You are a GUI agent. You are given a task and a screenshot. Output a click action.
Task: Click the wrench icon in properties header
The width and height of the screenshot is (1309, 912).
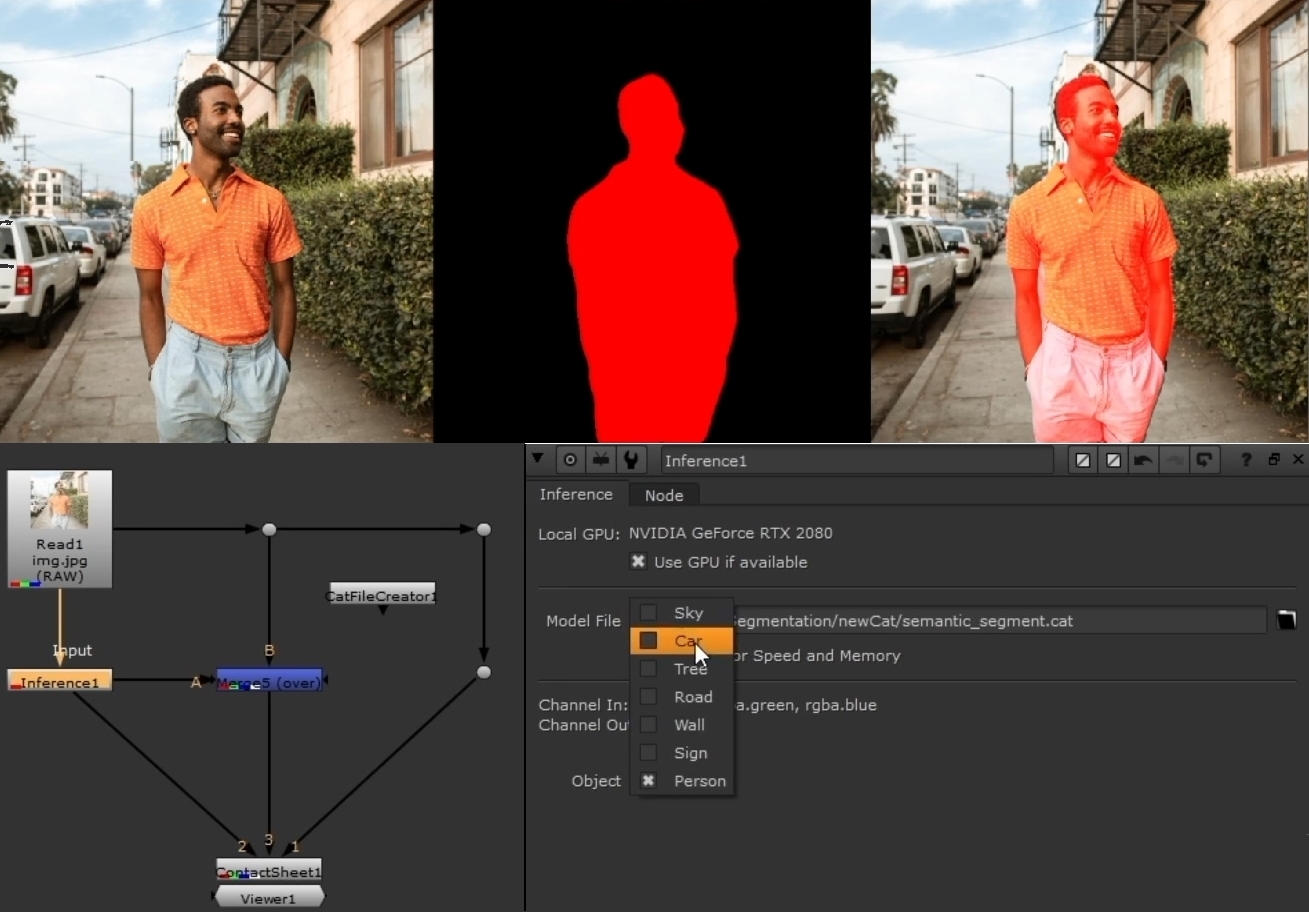click(631, 460)
